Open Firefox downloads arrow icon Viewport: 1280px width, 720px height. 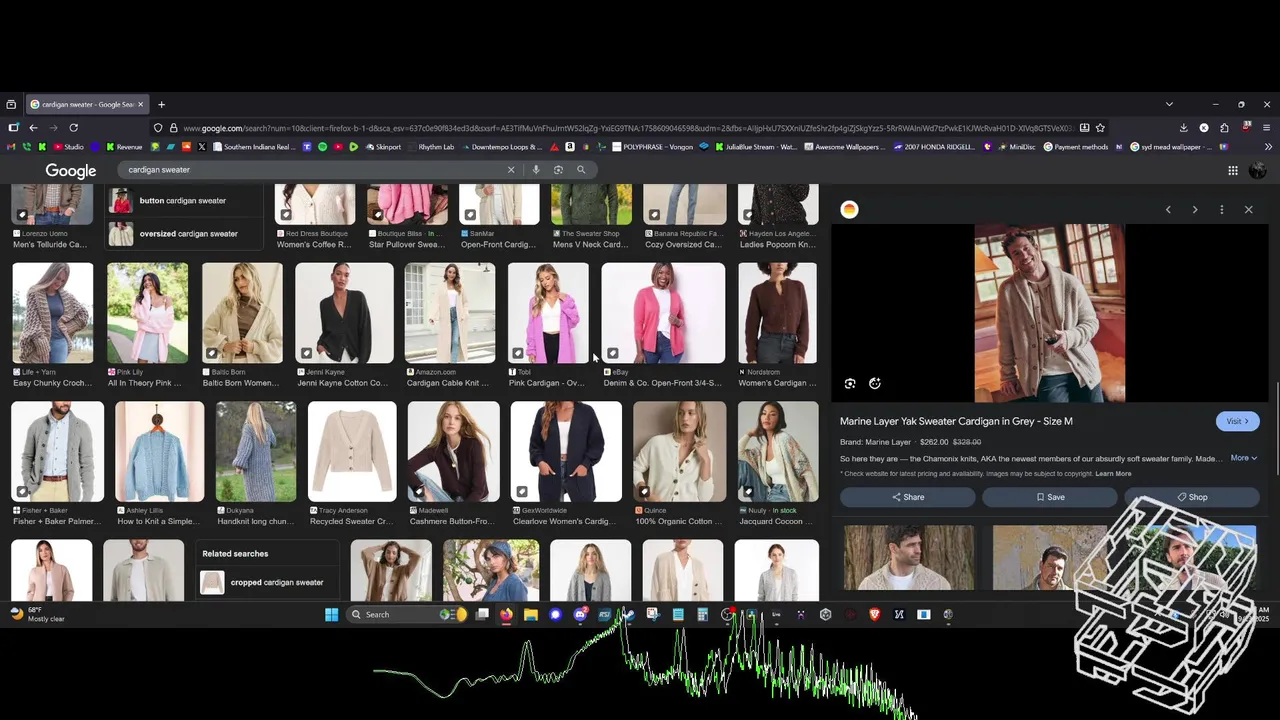(x=1183, y=128)
